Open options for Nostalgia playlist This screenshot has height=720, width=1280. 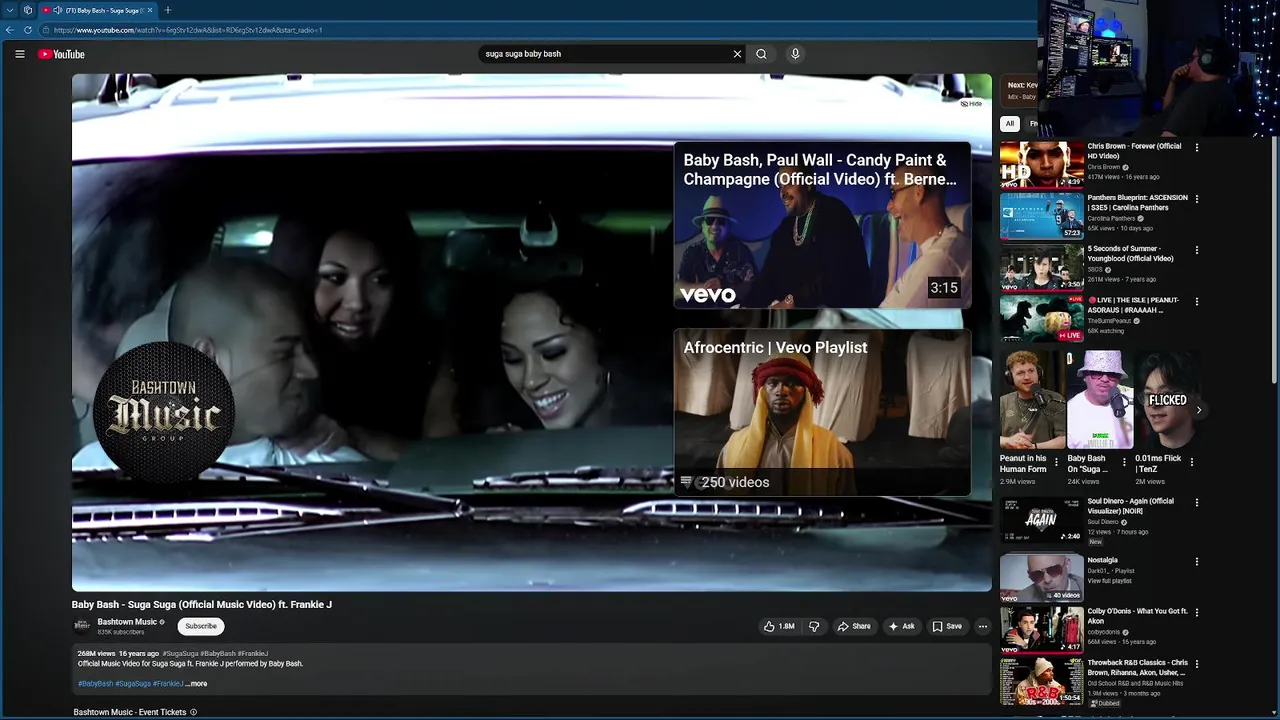pyautogui.click(x=1197, y=562)
